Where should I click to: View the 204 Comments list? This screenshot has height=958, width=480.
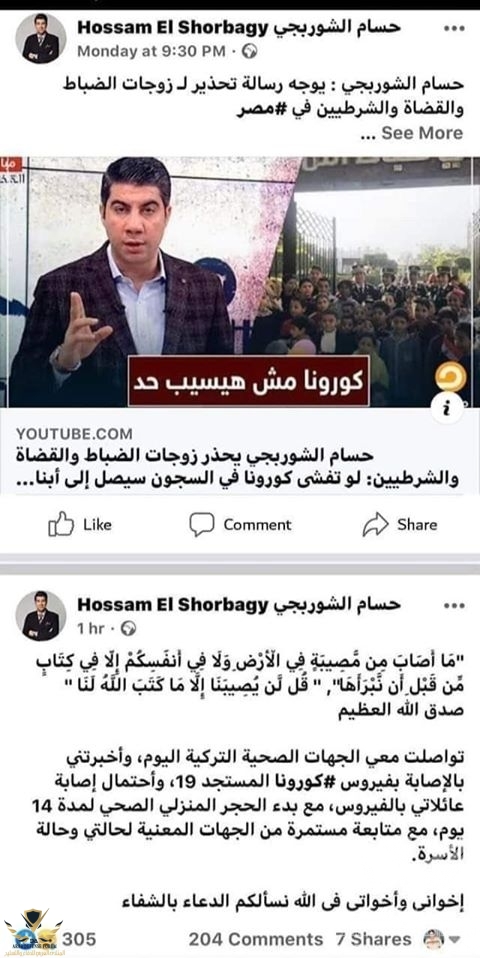click(255, 939)
